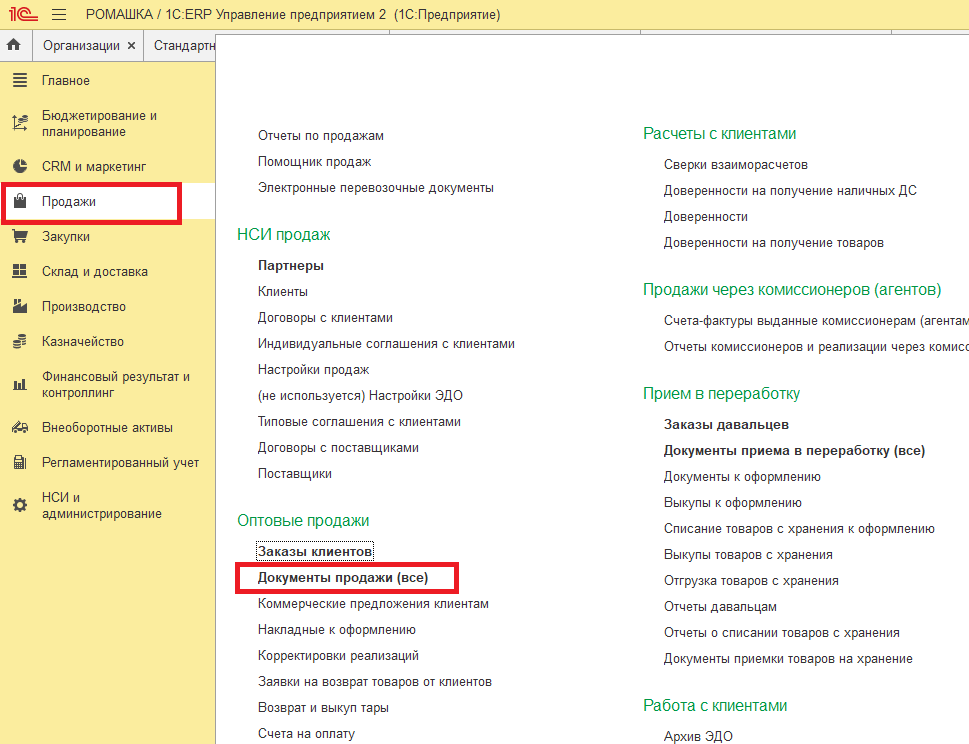This screenshot has width=969, height=744.
Task: Click the Склад и доставка icon
Action: point(20,271)
